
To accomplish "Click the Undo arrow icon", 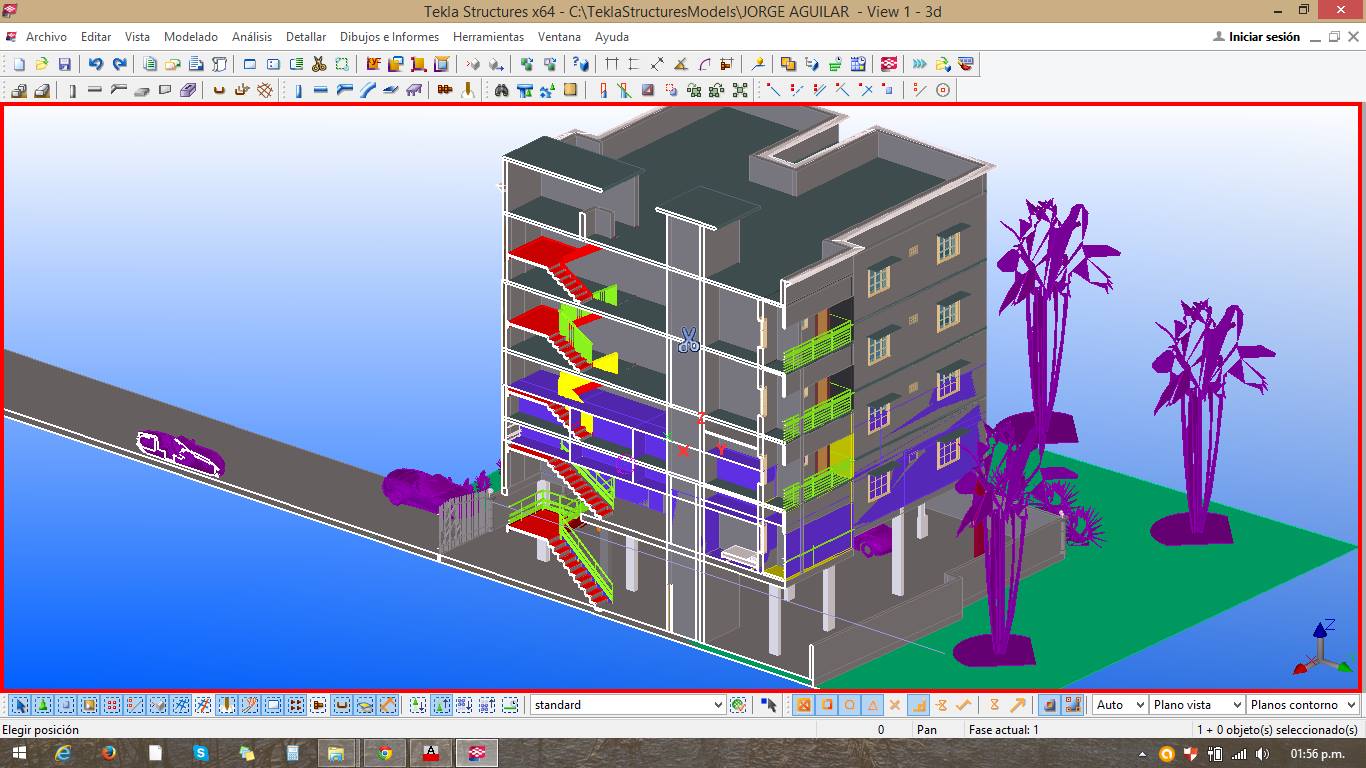I will coord(96,64).
